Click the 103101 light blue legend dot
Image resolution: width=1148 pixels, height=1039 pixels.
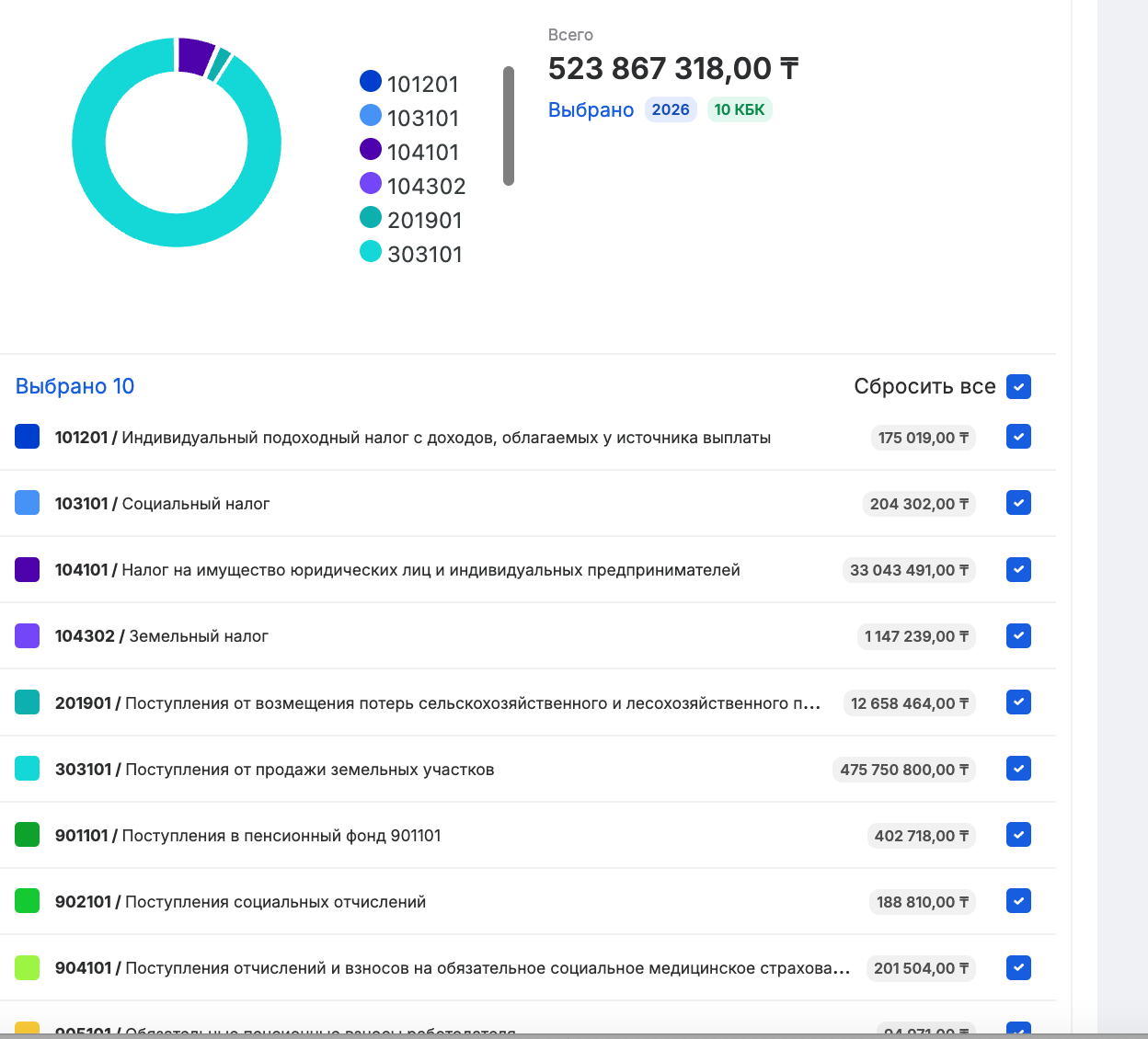point(371,116)
